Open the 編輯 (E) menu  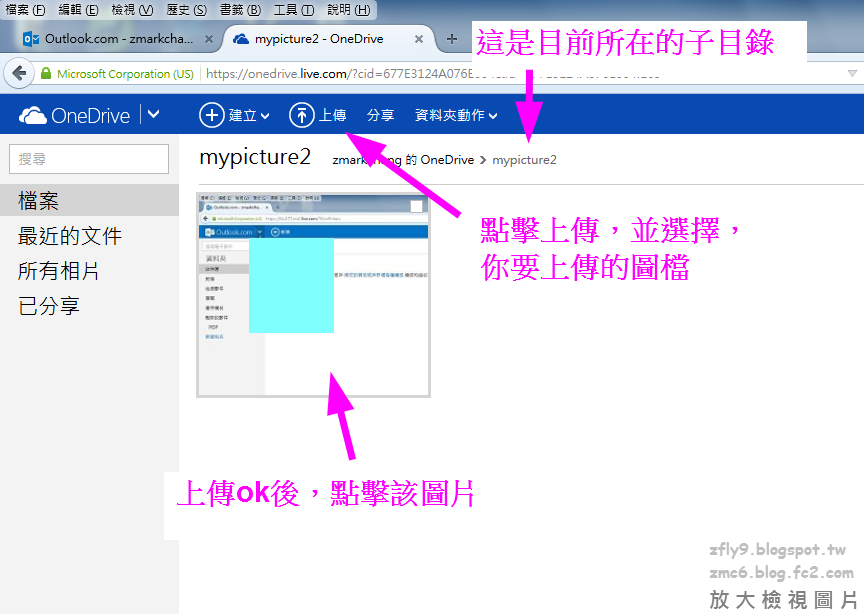78,9
